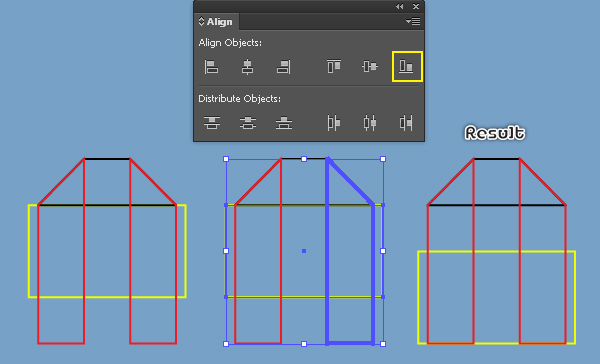The width and height of the screenshot is (600, 364).
Task: Click Vertical Distribute Top icon
Action: click(x=212, y=122)
